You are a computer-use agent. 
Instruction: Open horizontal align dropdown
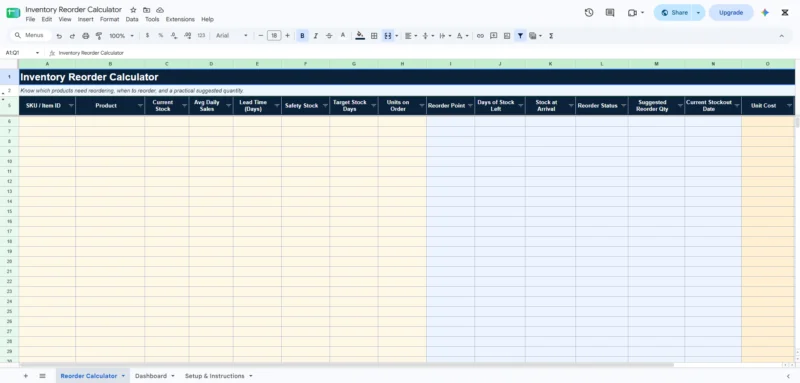(411, 36)
